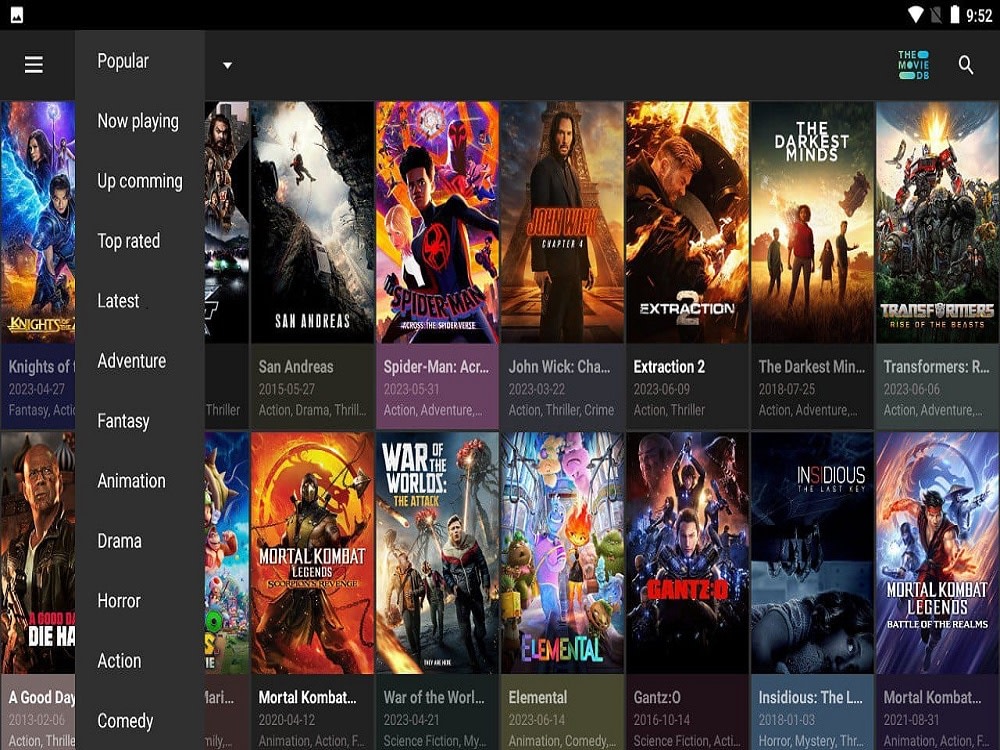Open John Wick Chapter 4 poster
1000x750 pixels.
point(562,223)
